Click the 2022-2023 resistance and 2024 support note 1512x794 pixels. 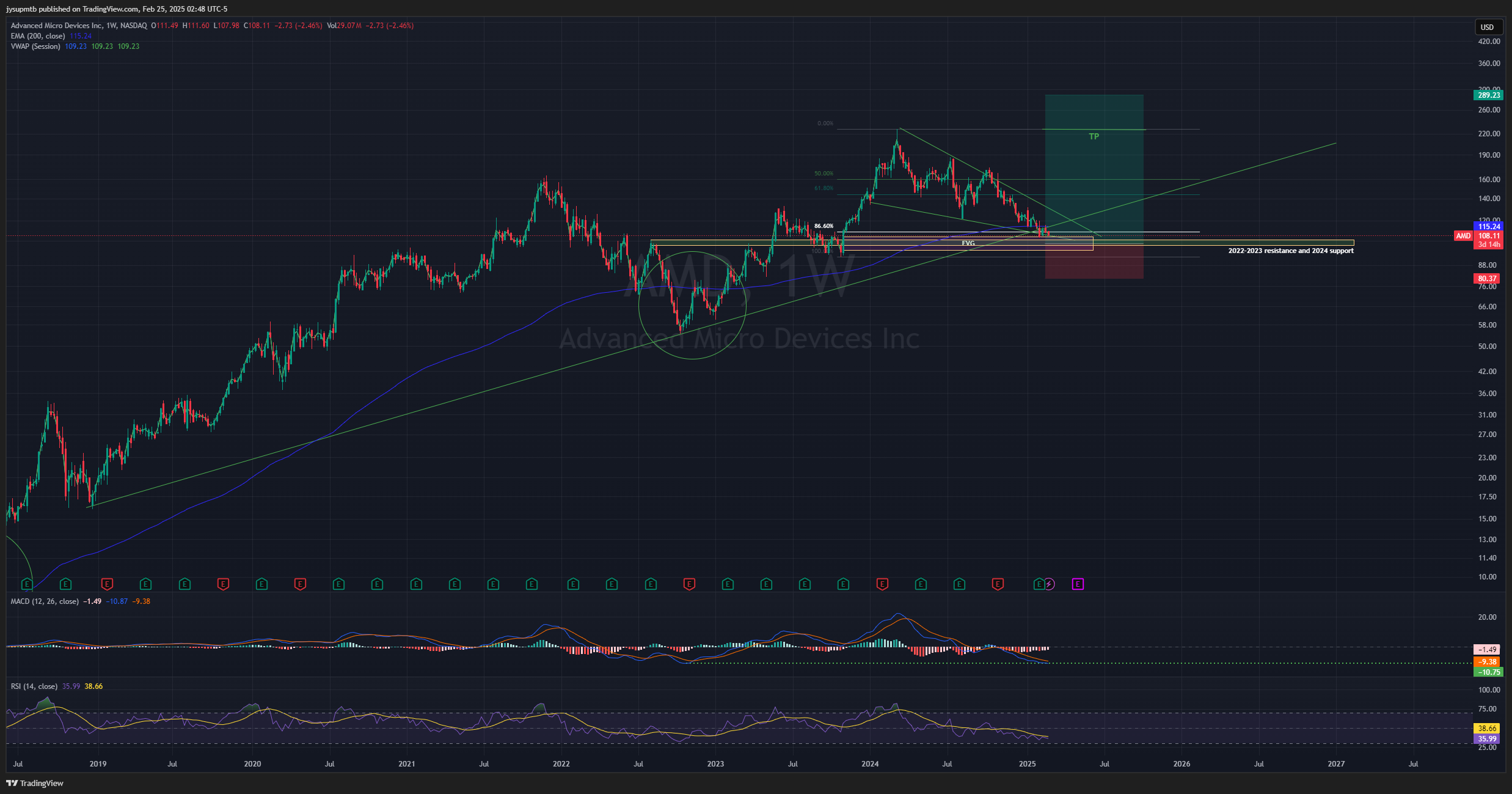point(1291,251)
